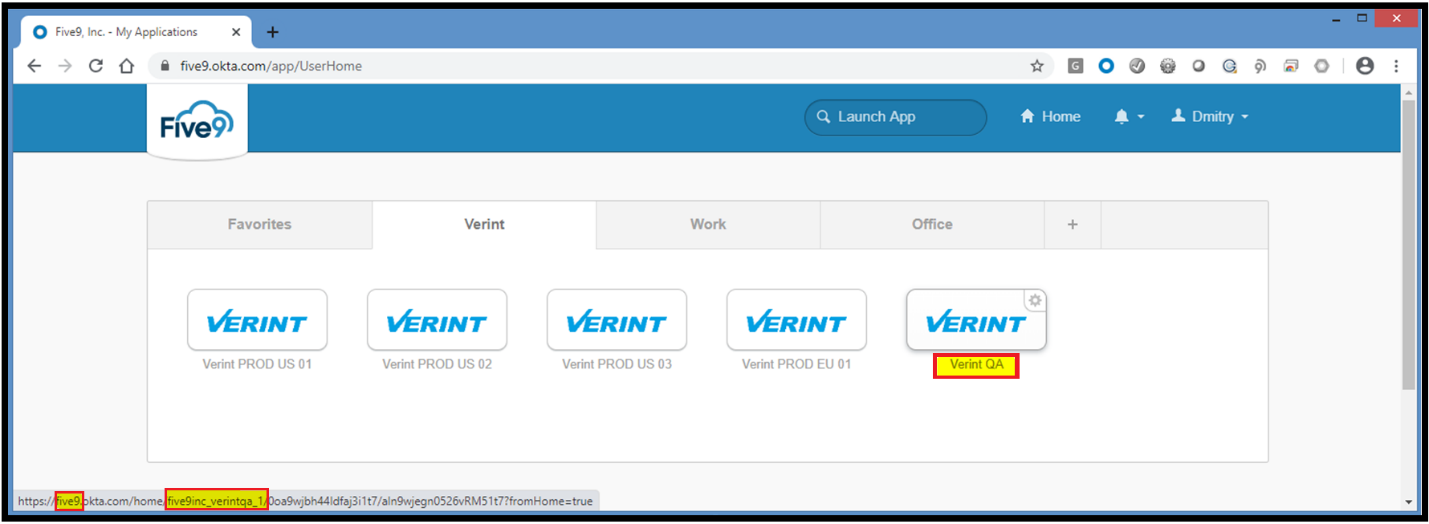Click the hexagon extension icon
1429x524 pixels.
point(1321,66)
